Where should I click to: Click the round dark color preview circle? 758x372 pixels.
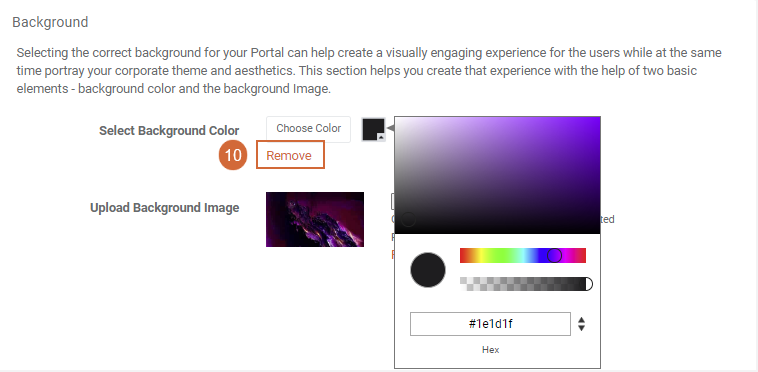428,270
